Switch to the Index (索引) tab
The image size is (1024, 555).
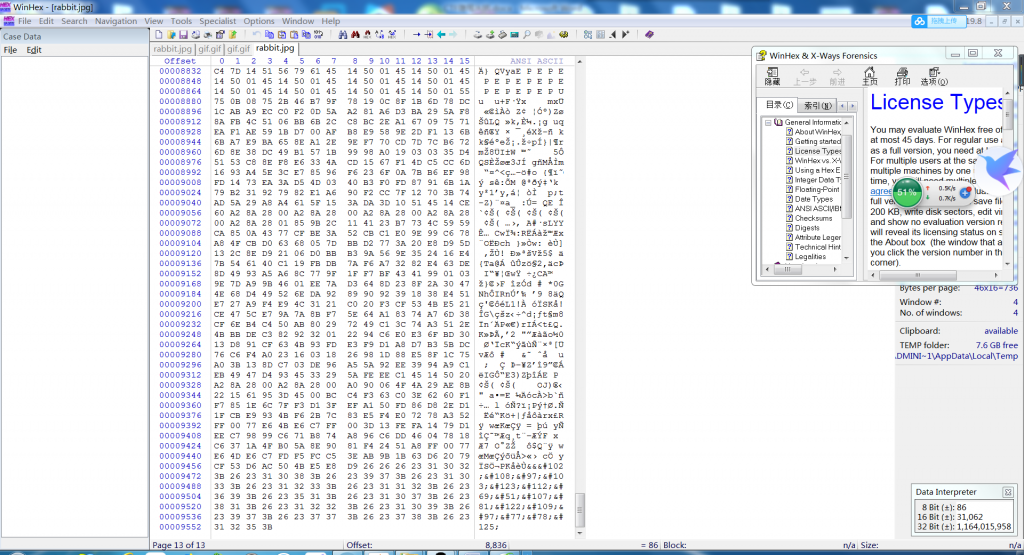click(x=817, y=105)
